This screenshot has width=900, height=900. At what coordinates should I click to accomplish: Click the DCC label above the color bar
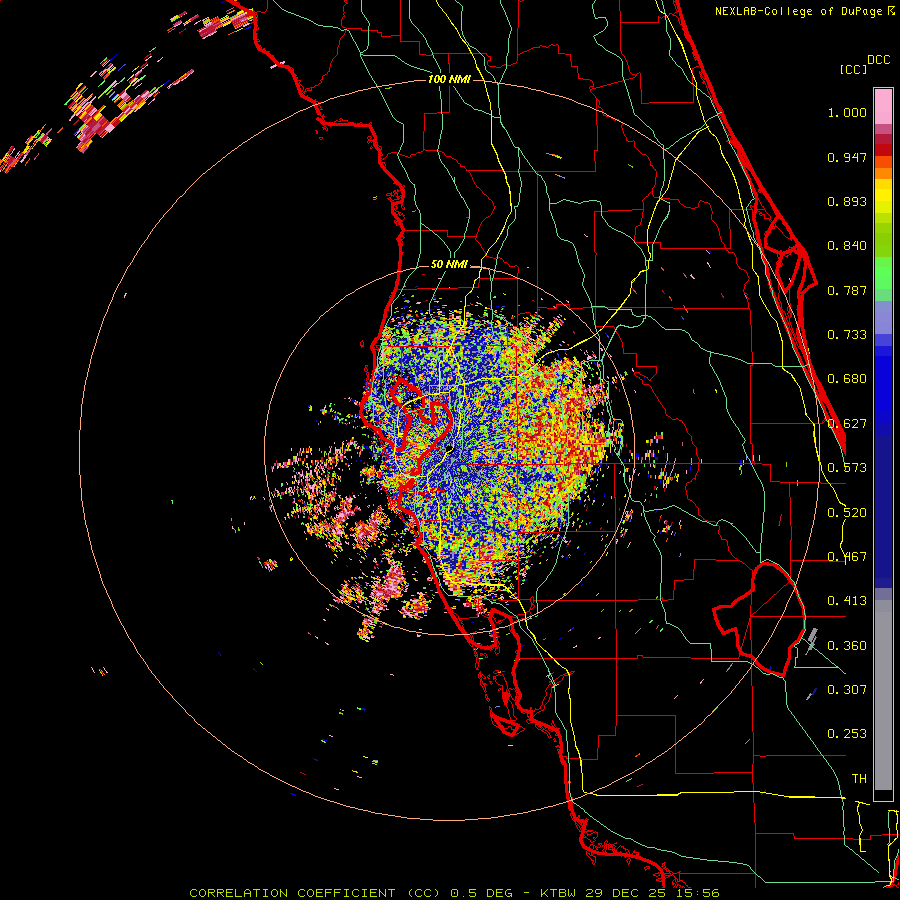[879, 60]
